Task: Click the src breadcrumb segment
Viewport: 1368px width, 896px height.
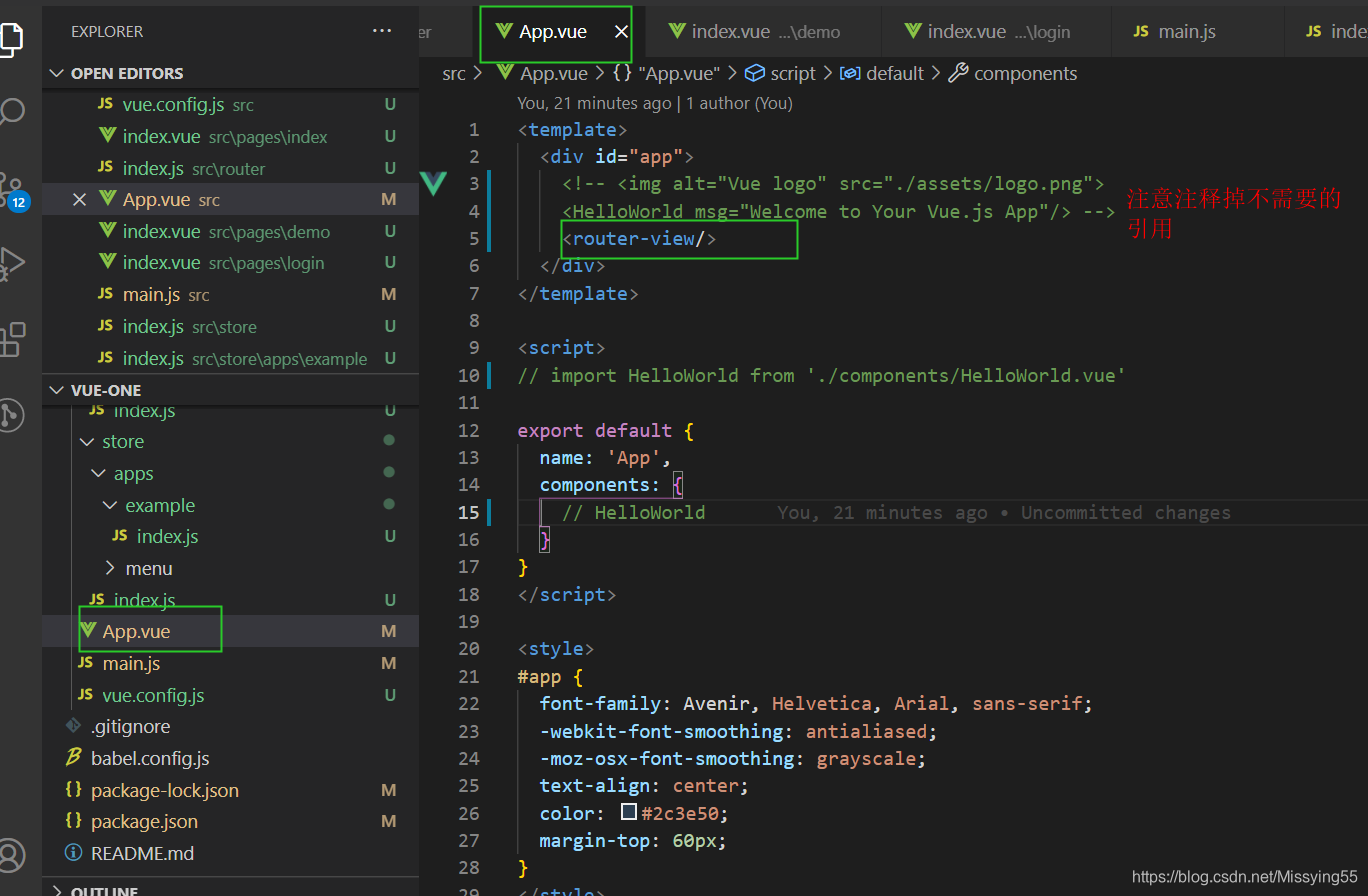Action: tap(454, 74)
